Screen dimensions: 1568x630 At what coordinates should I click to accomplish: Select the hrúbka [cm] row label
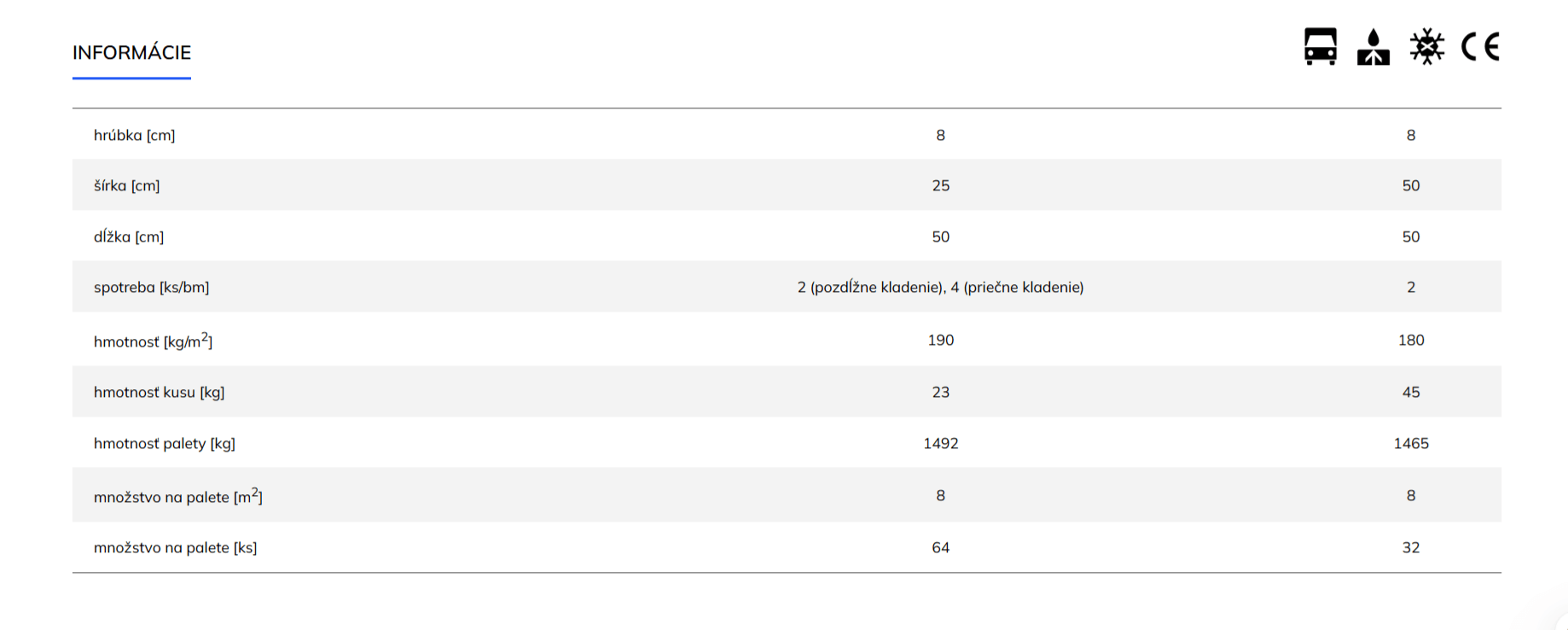click(x=135, y=135)
